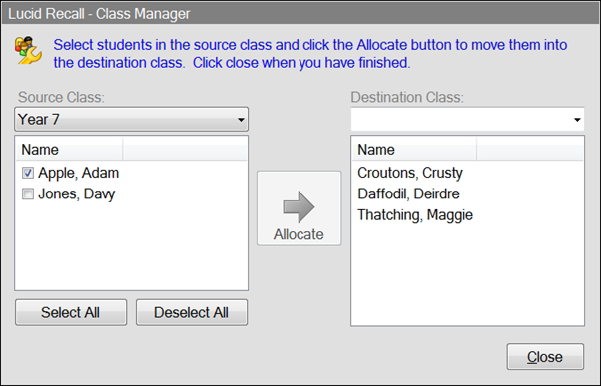Click the Allocate button label
601x386 pixels.
pyautogui.click(x=299, y=234)
